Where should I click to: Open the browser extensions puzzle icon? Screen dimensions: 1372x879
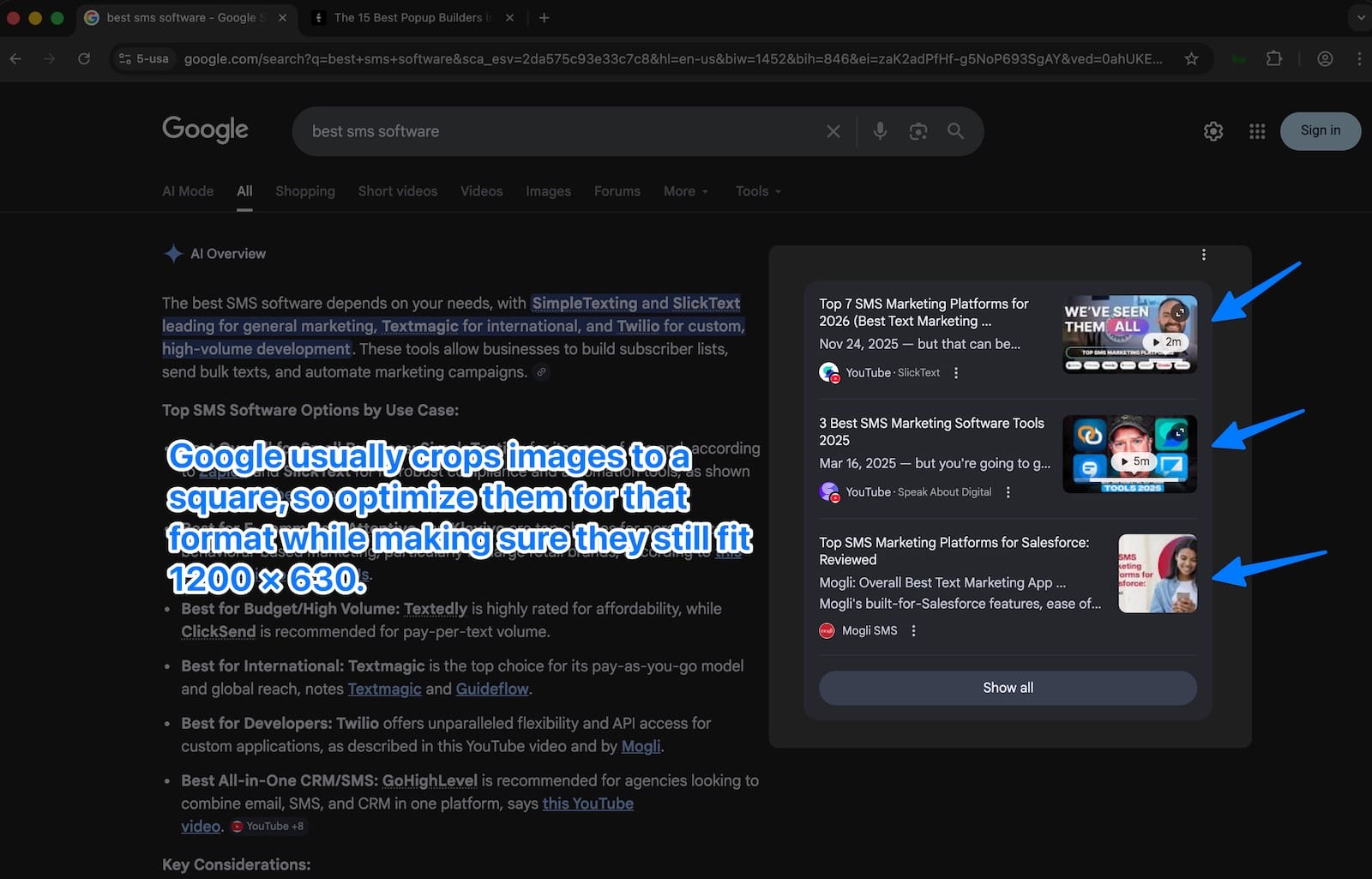1274,59
